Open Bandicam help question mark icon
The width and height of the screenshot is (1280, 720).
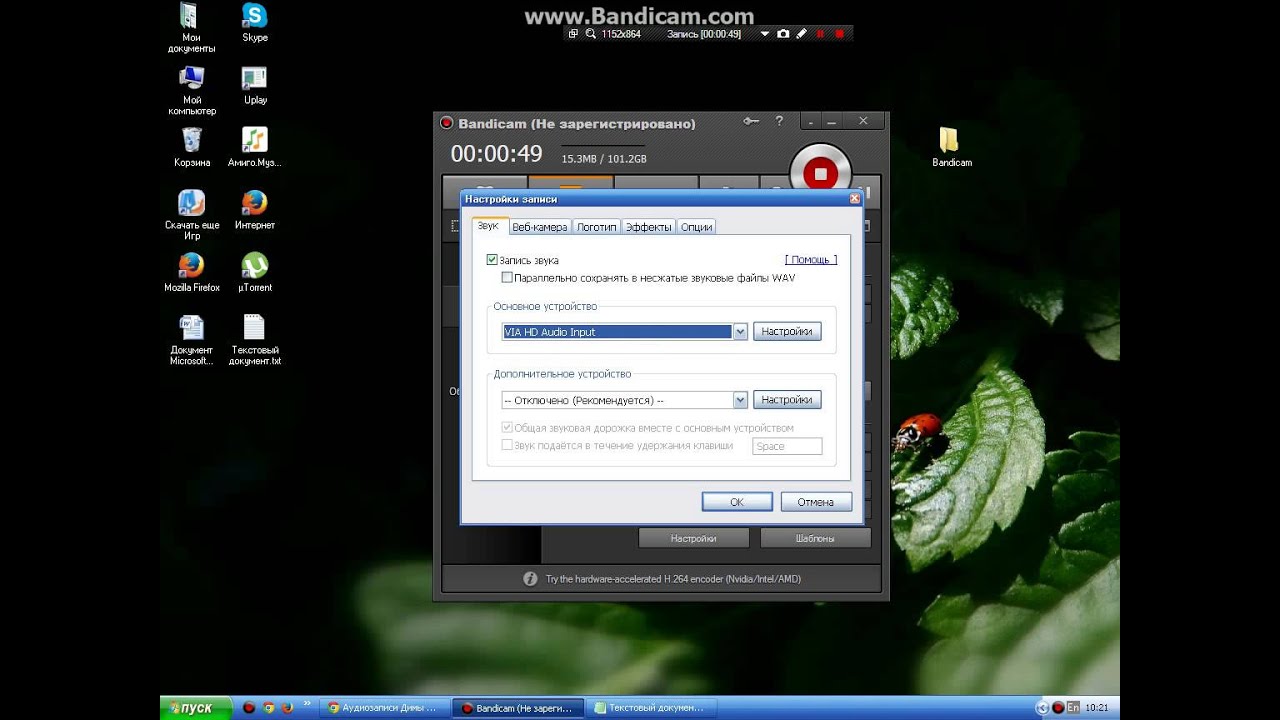tap(779, 121)
